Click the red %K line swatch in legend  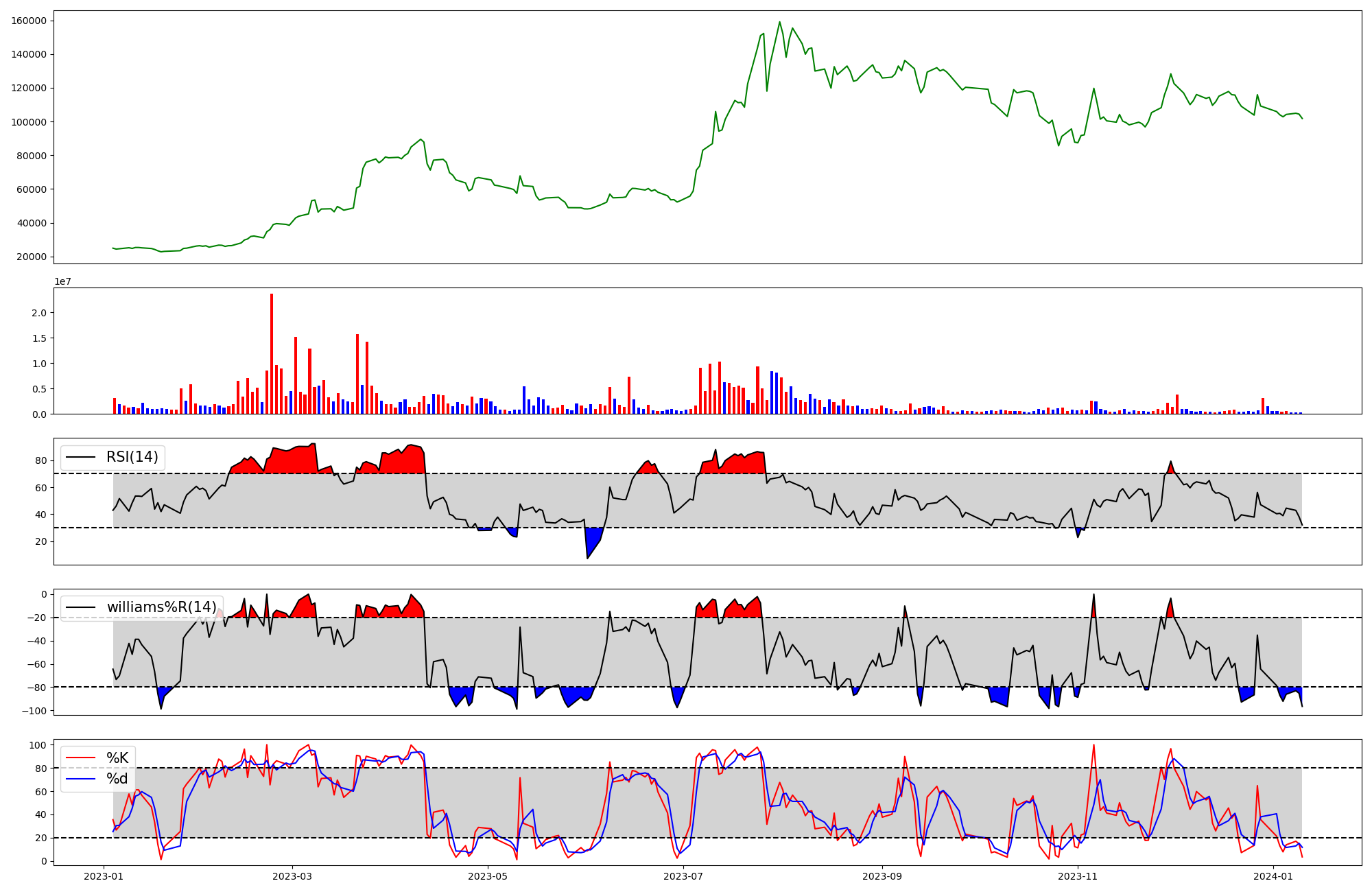pos(80,758)
